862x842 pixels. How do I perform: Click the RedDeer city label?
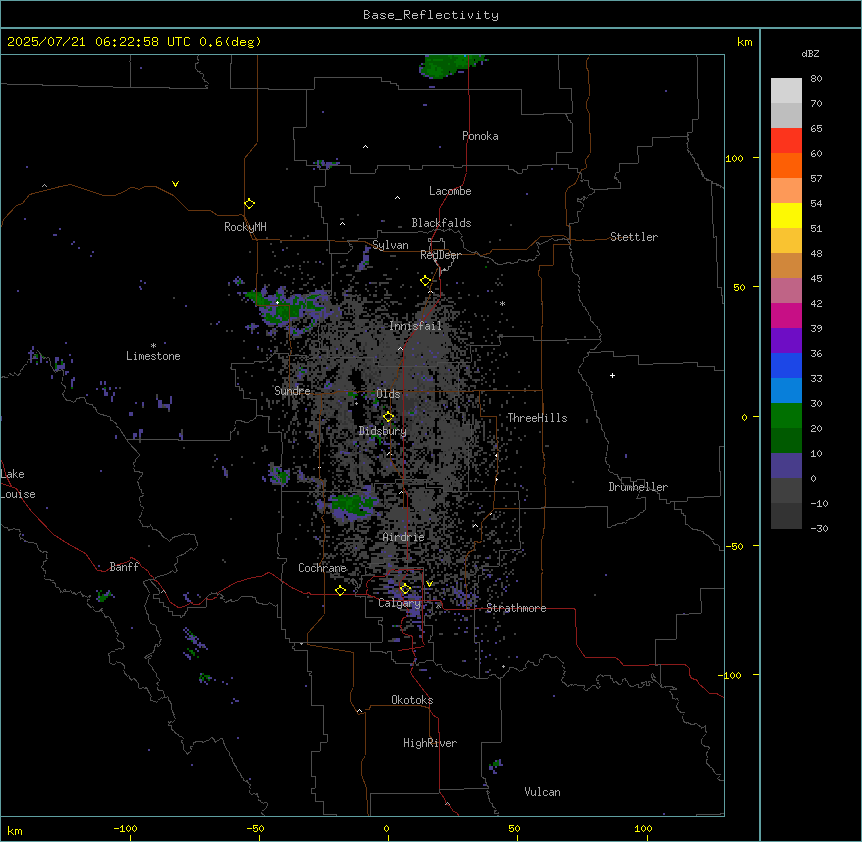(440, 255)
